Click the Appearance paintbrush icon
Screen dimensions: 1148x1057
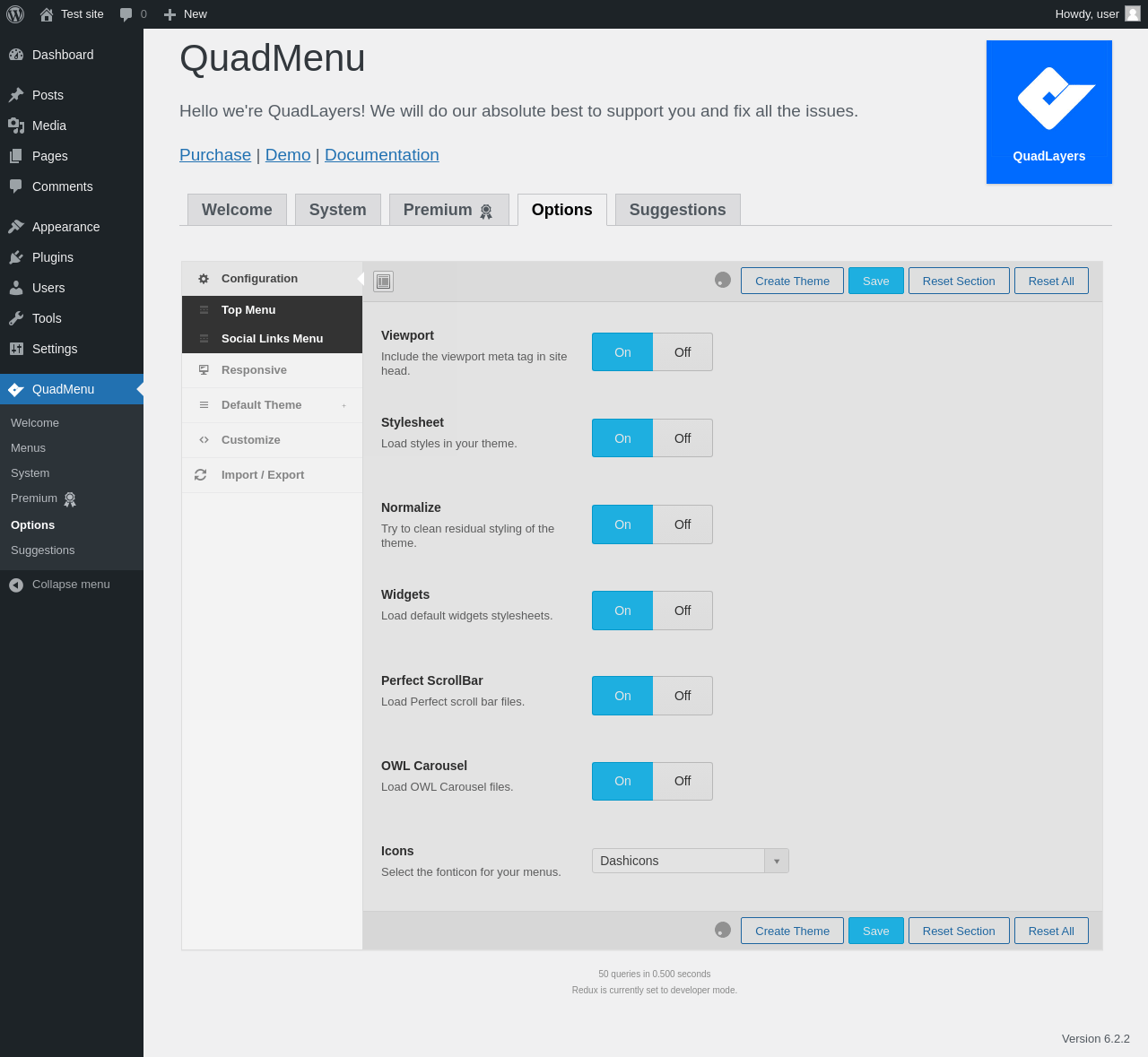pyautogui.click(x=16, y=227)
